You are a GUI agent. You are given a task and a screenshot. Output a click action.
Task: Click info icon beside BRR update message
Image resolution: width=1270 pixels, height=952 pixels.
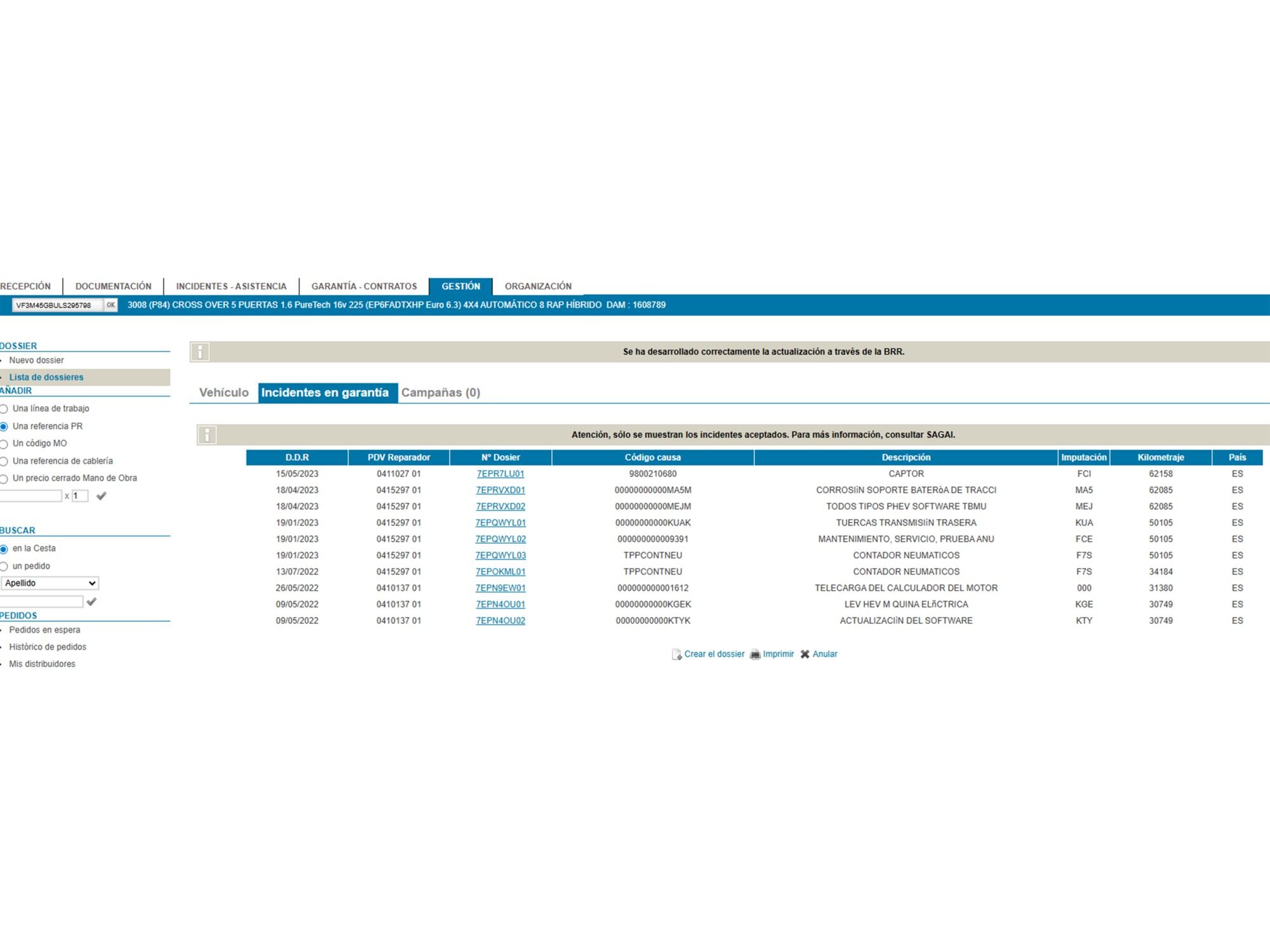click(x=200, y=352)
